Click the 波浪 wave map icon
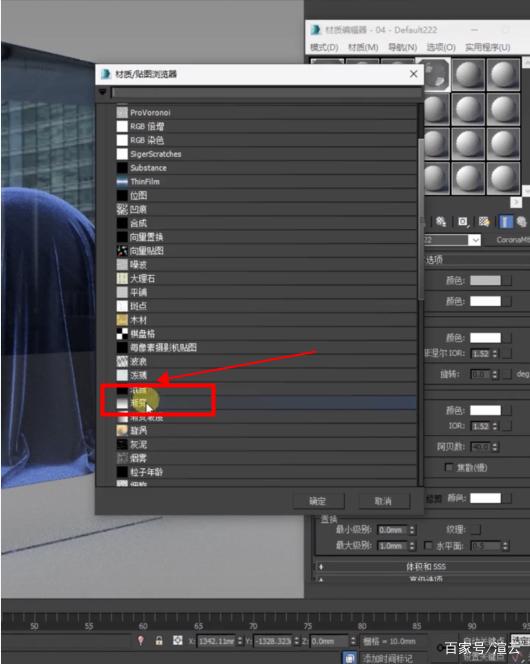 click(122, 361)
